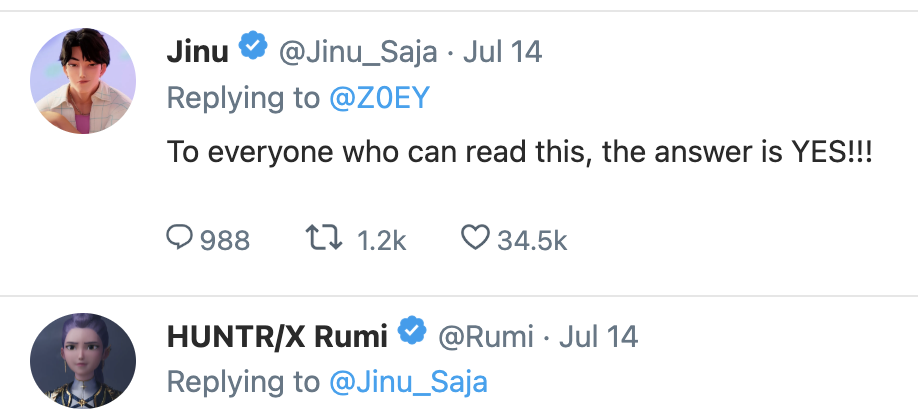The image size is (918, 412).
Task: Retweet Jinu's tweet using the retweet icon
Action: (x=319, y=239)
